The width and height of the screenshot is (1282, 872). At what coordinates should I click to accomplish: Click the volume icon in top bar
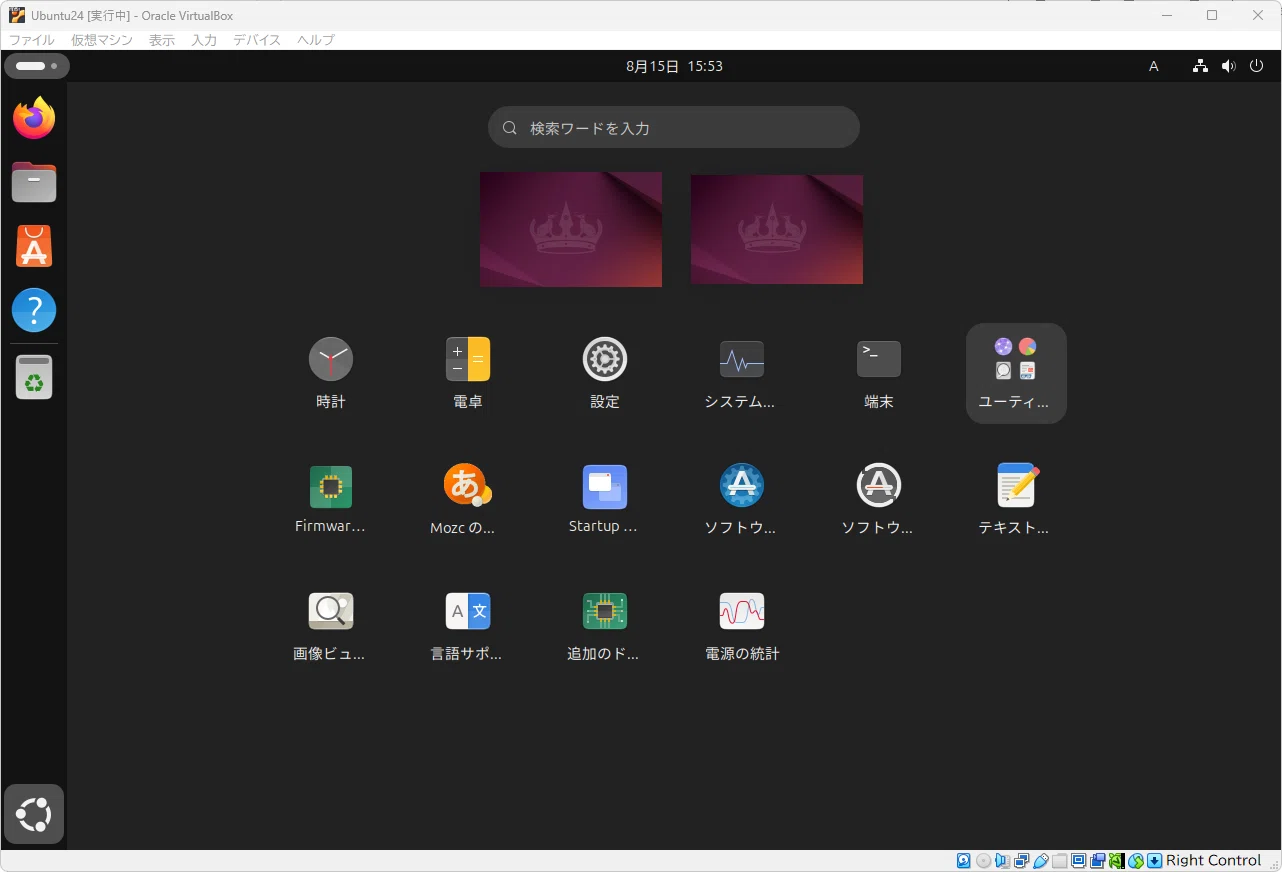pyautogui.click(x=1229, y=66)
